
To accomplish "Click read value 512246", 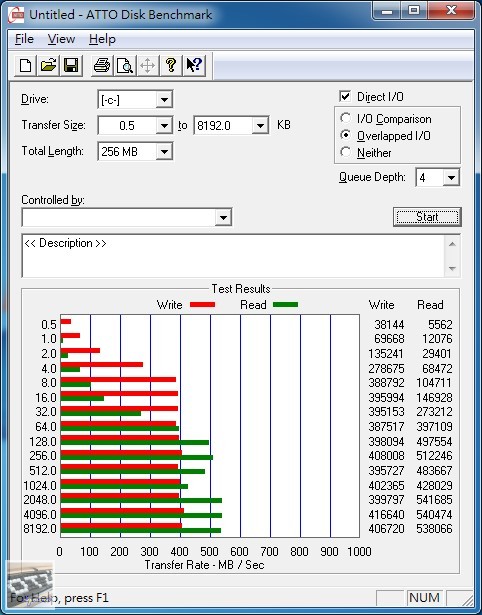I will click(435, 455).
